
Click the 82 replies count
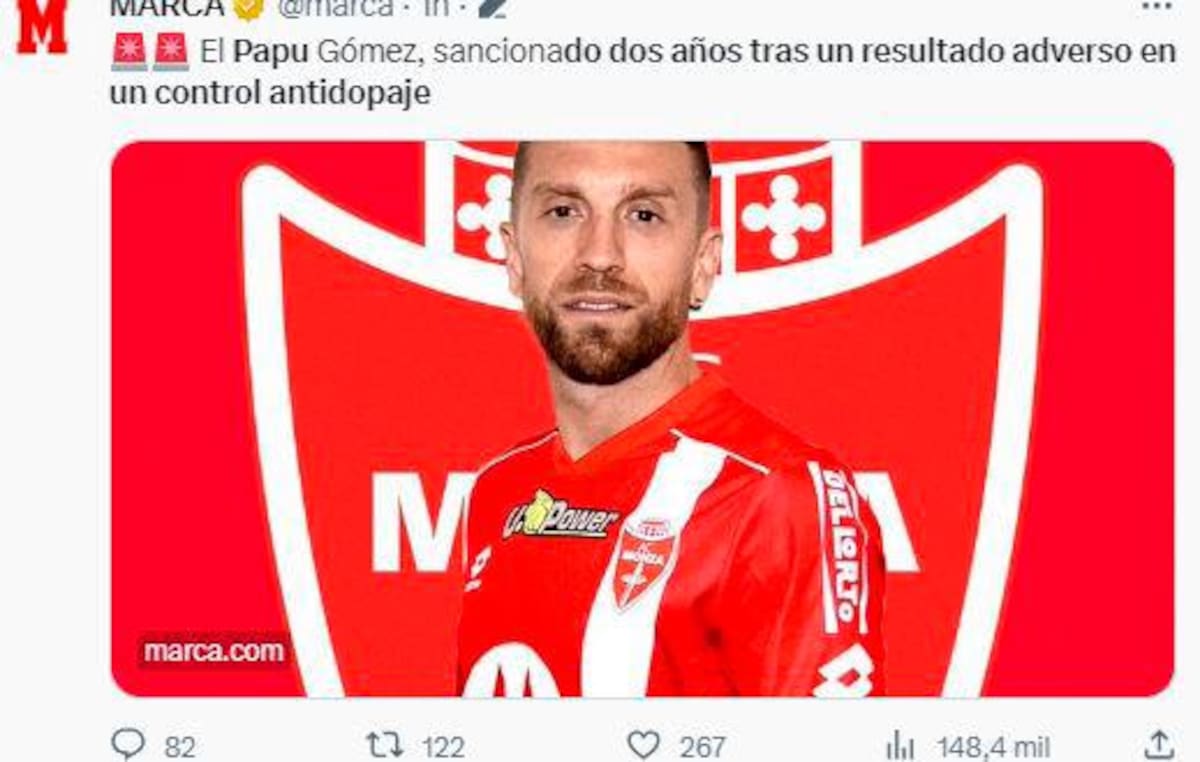tap(180, 747)
